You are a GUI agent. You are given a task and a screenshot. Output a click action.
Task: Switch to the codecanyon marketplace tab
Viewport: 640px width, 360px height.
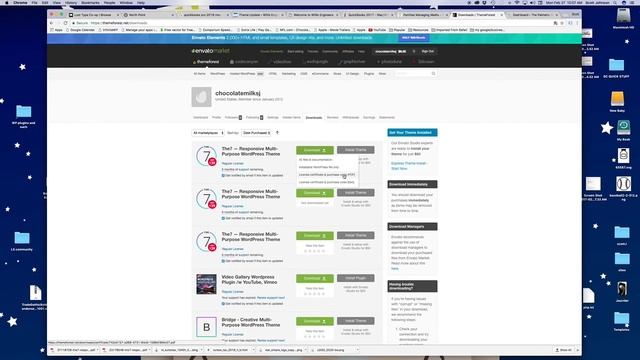(244, 62)
